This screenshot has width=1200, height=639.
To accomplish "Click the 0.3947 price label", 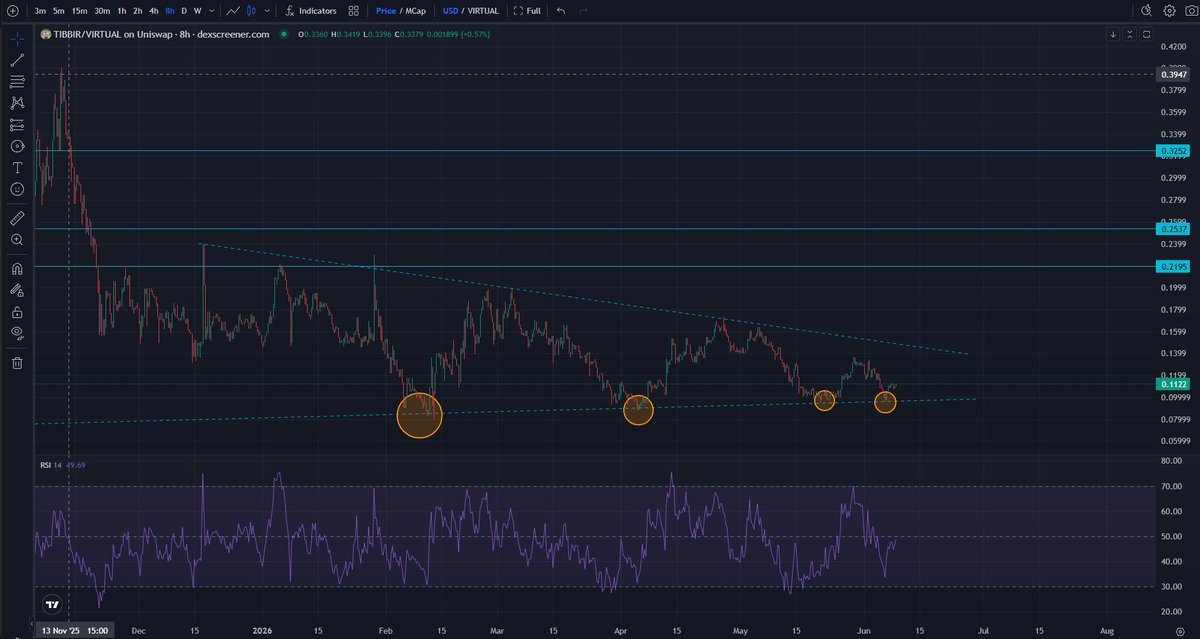I will [x=1172, y=75].
